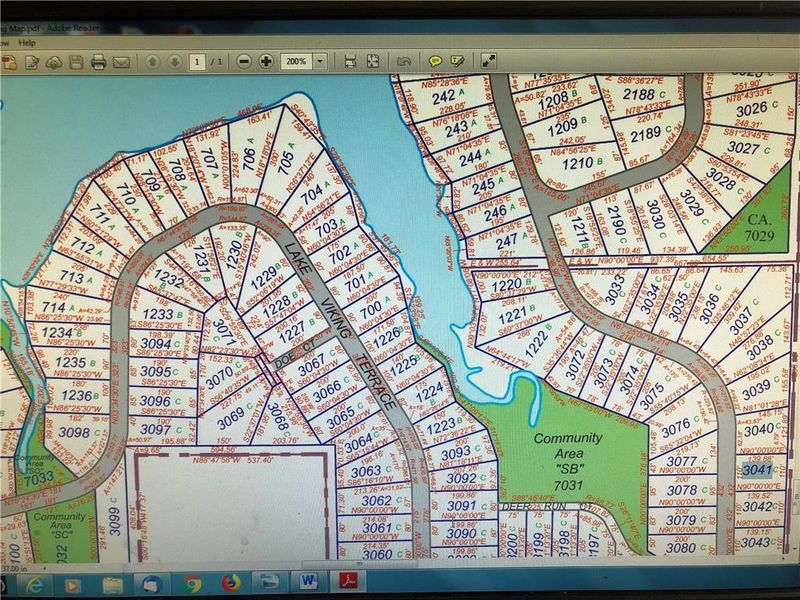Add a sticky note comment
Image resolution: width=800 pixels, height=600 pixels.
(435, 61)
